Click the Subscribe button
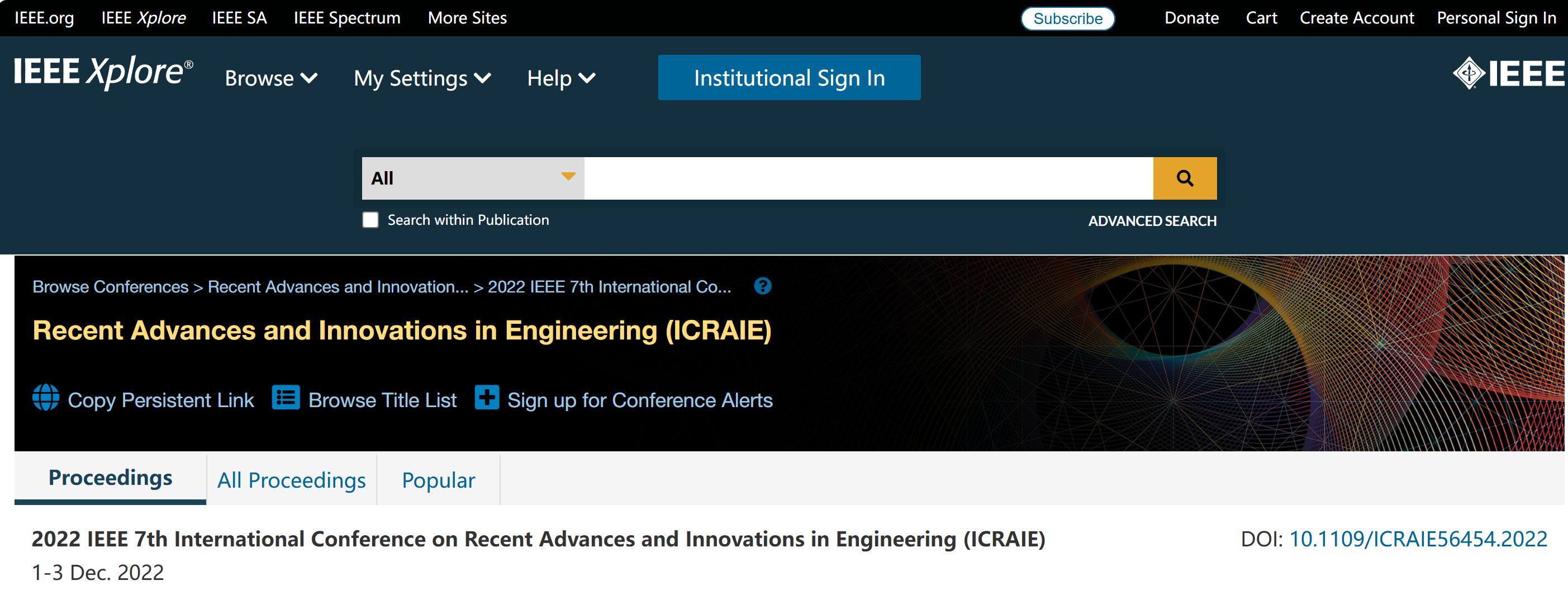The image size is (1568, 604). [x=1068, y=18]
